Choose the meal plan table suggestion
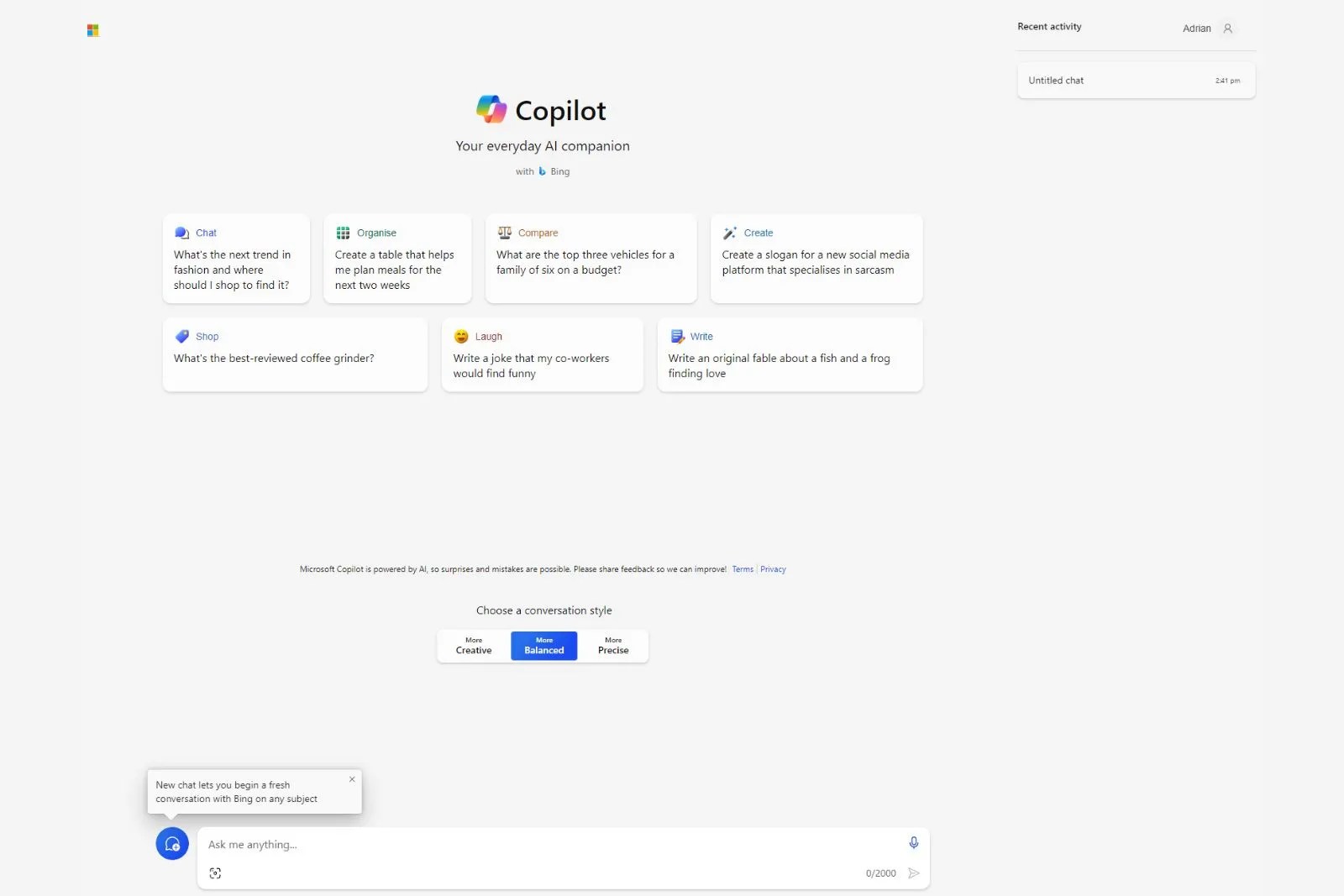The height and width of the screenshot is (896, 1344). (x=397, y=259)
